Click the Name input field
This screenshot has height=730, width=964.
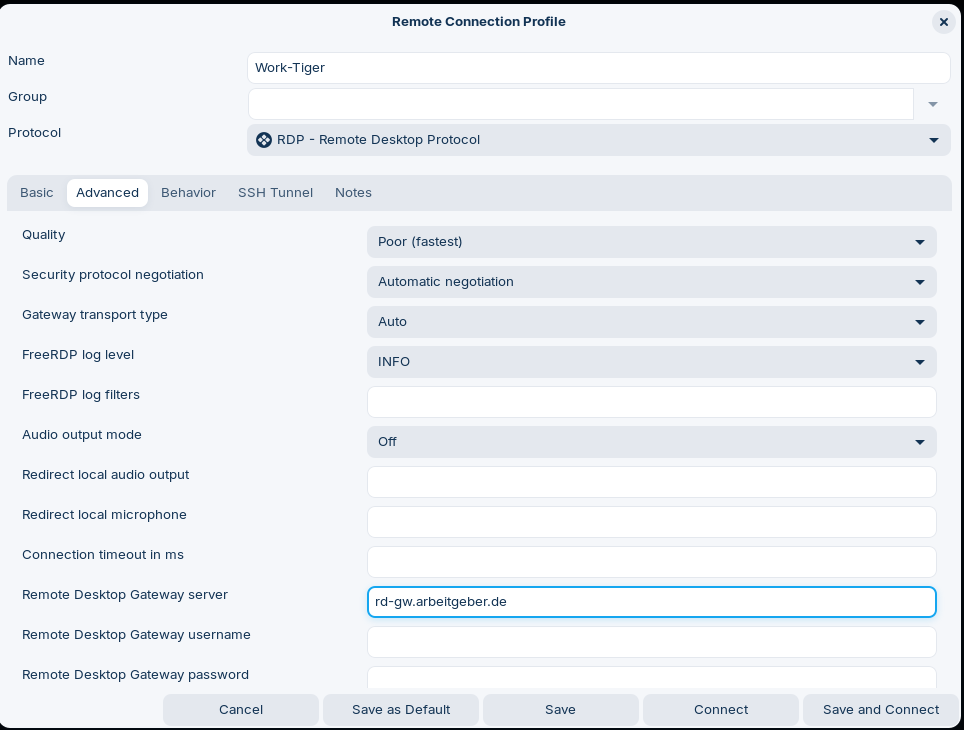pyautogui.click(x=598, y=68)
